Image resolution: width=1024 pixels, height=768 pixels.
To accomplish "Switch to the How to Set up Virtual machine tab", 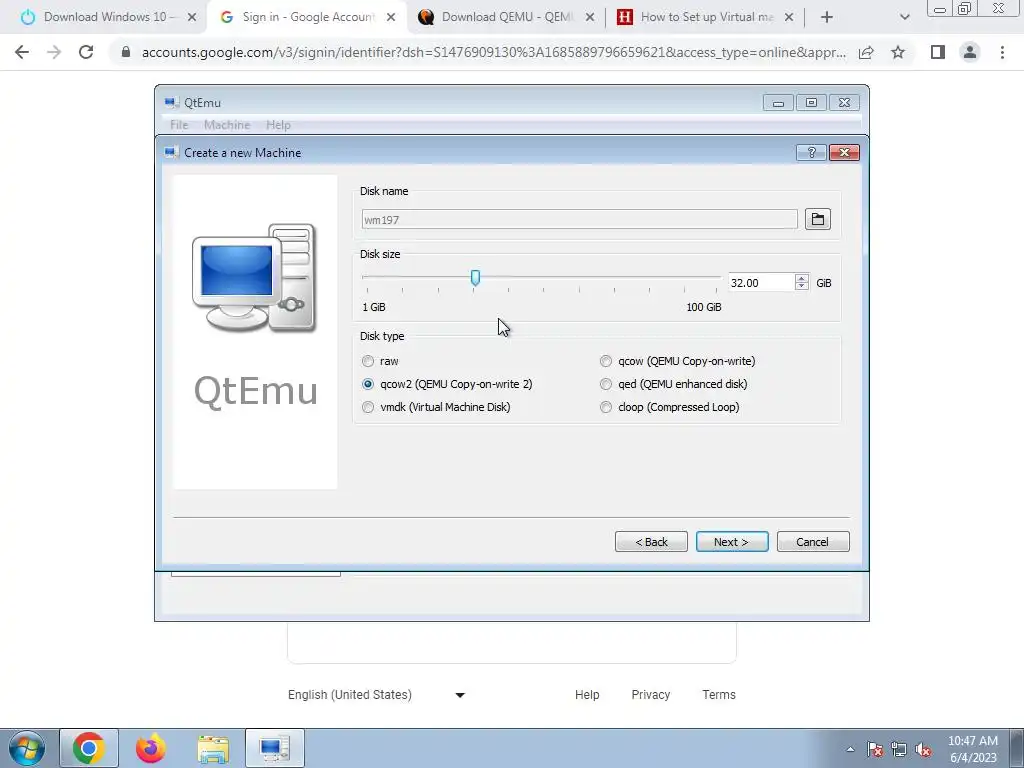I will pyautogui.click(x=703, y=17).
